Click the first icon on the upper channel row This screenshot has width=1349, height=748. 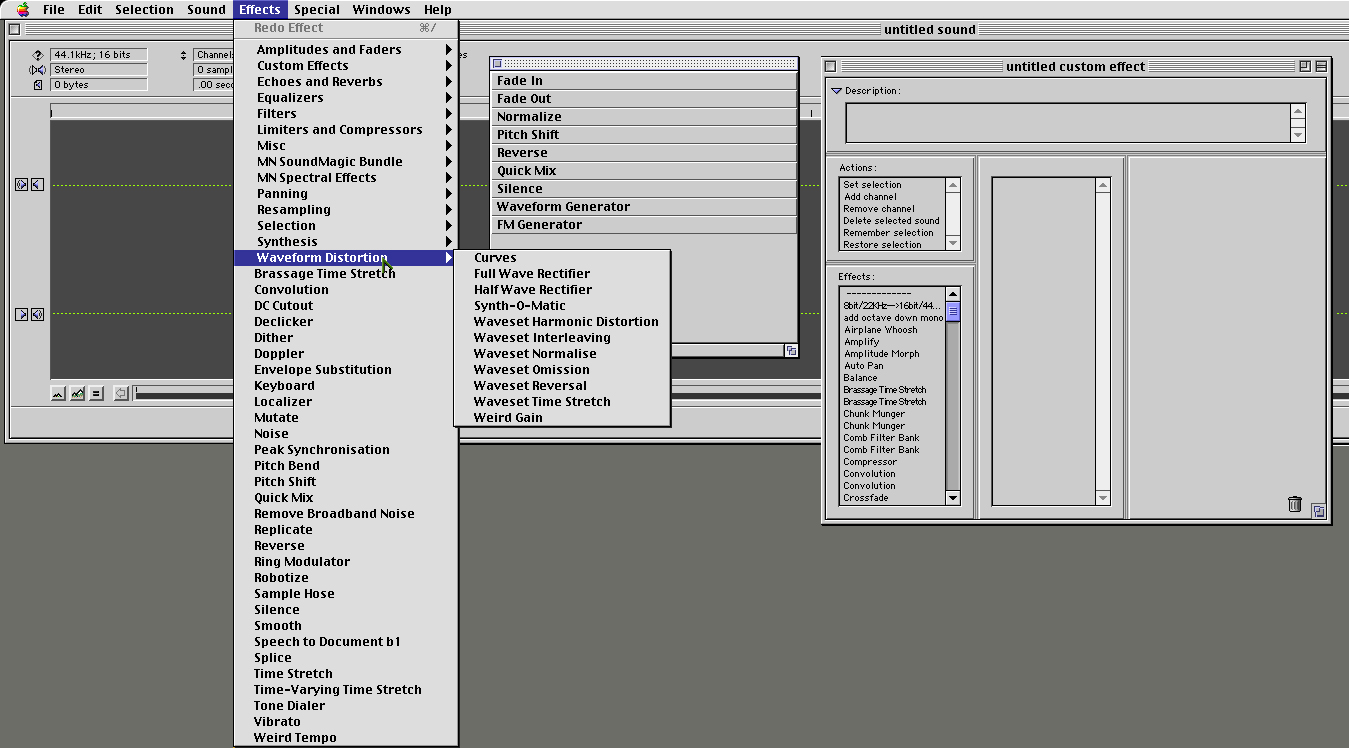point(21,185)
